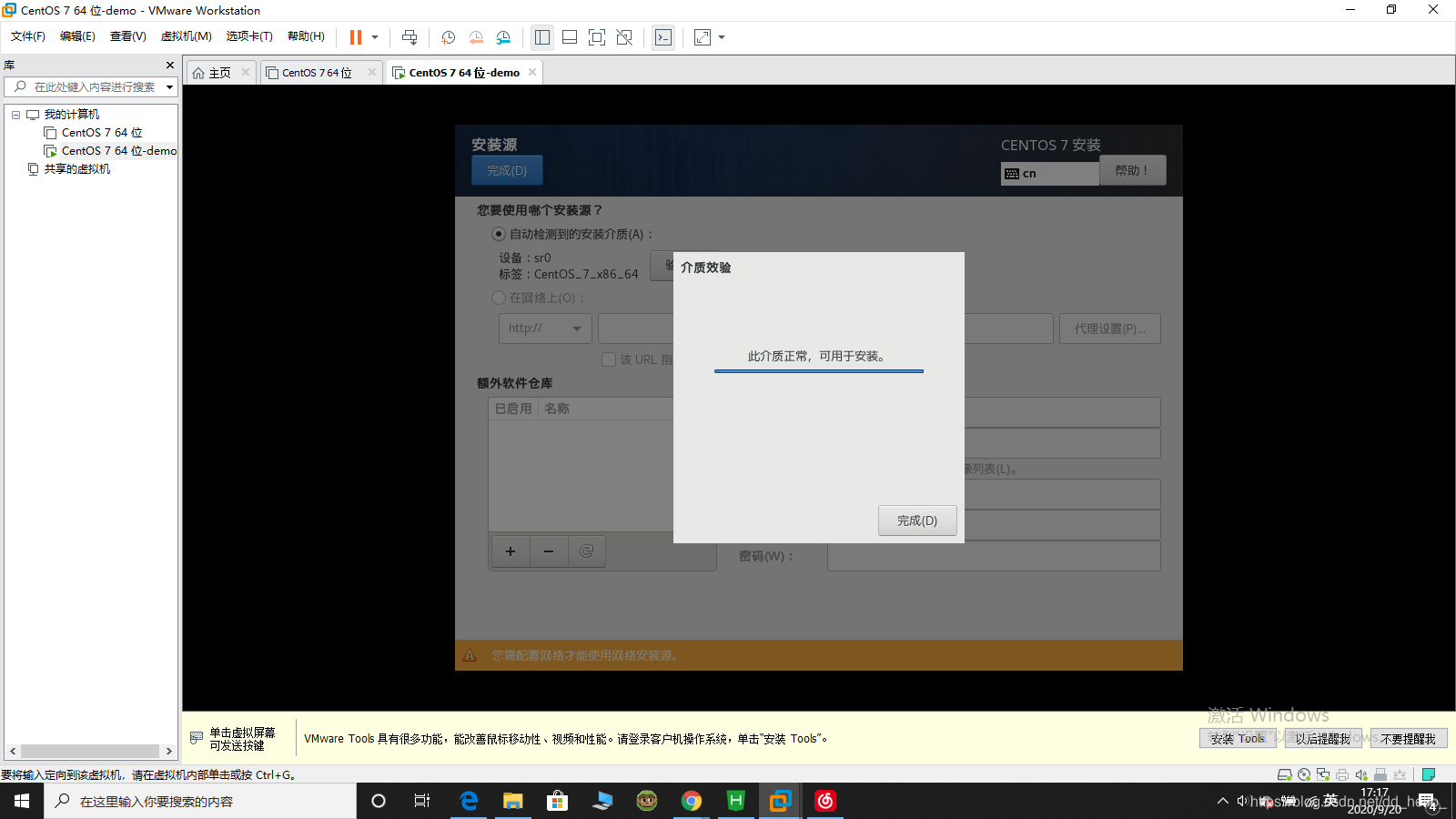
Task: Open the 帮助(H) menu
Action: point(306,36)
